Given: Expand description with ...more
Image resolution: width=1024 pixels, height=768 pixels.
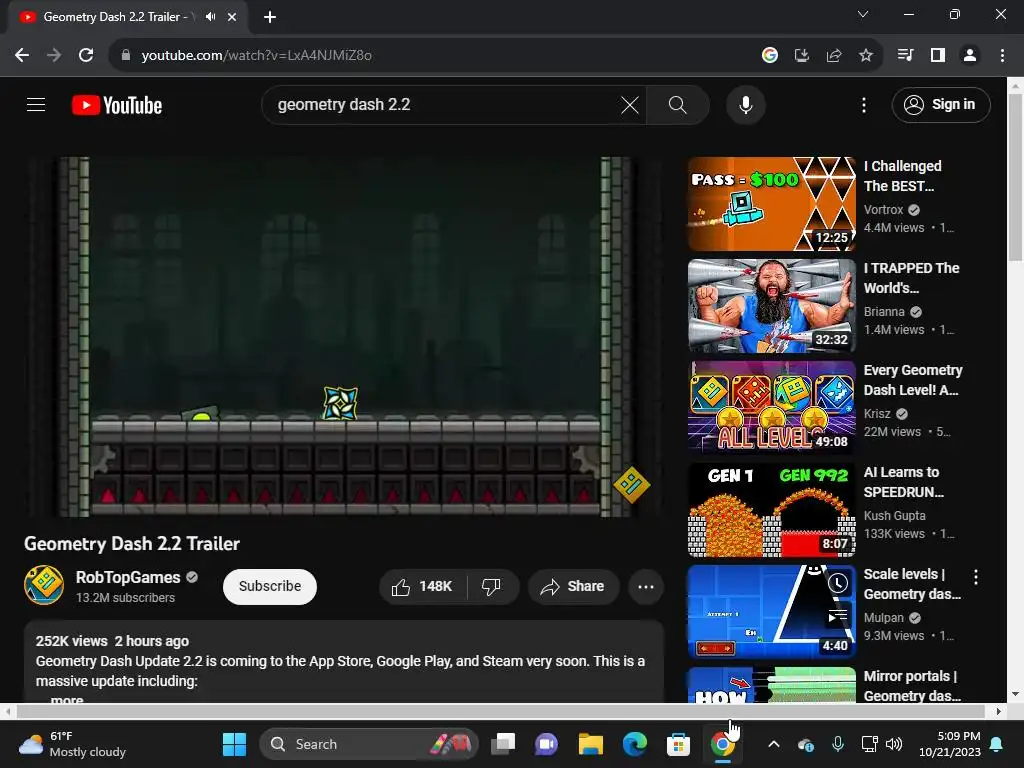Looking at the screenshot, I should click(x=65, y=699).
